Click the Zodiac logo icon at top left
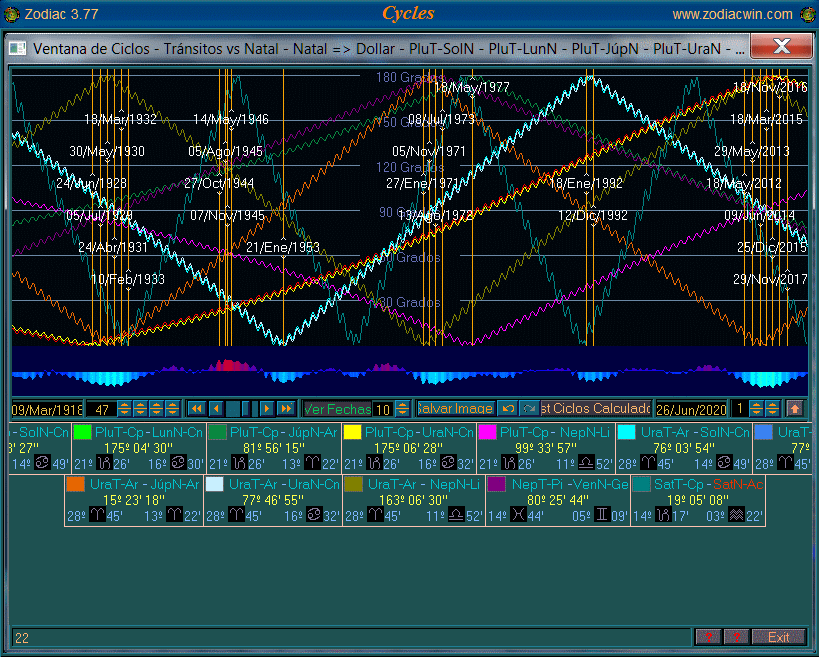Screen dimensions: 819x657 pos(11,14)
